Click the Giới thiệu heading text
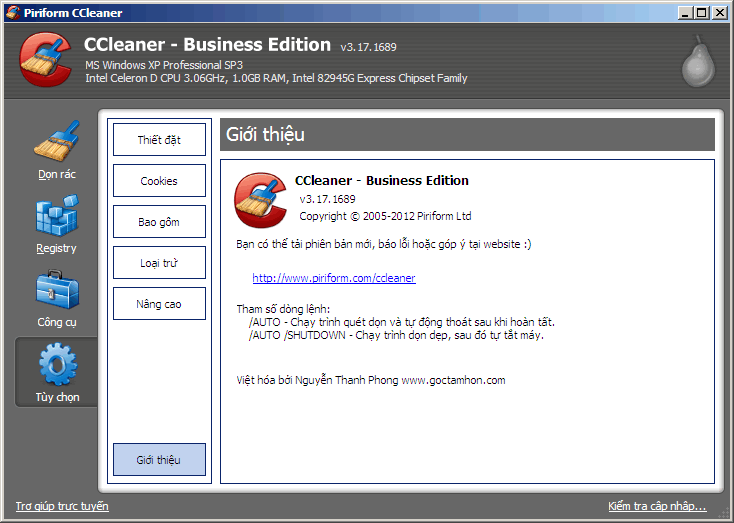 265,135
